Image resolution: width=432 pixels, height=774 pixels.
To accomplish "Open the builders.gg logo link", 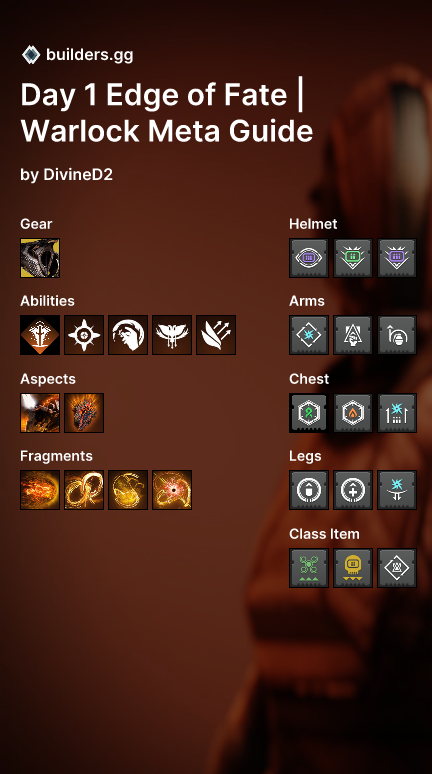I will pyautogui.click(x=77, y=54).
